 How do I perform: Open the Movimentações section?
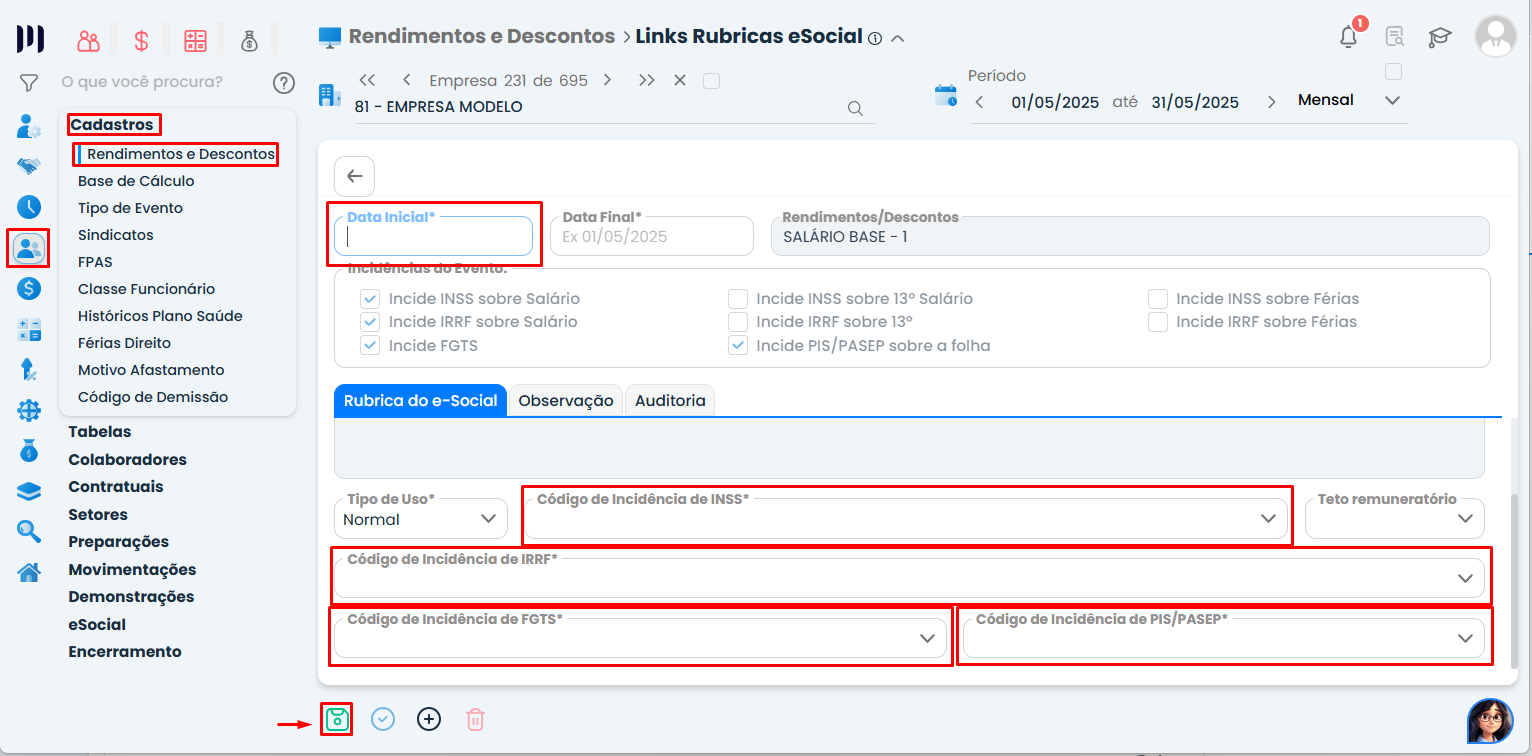132,570
